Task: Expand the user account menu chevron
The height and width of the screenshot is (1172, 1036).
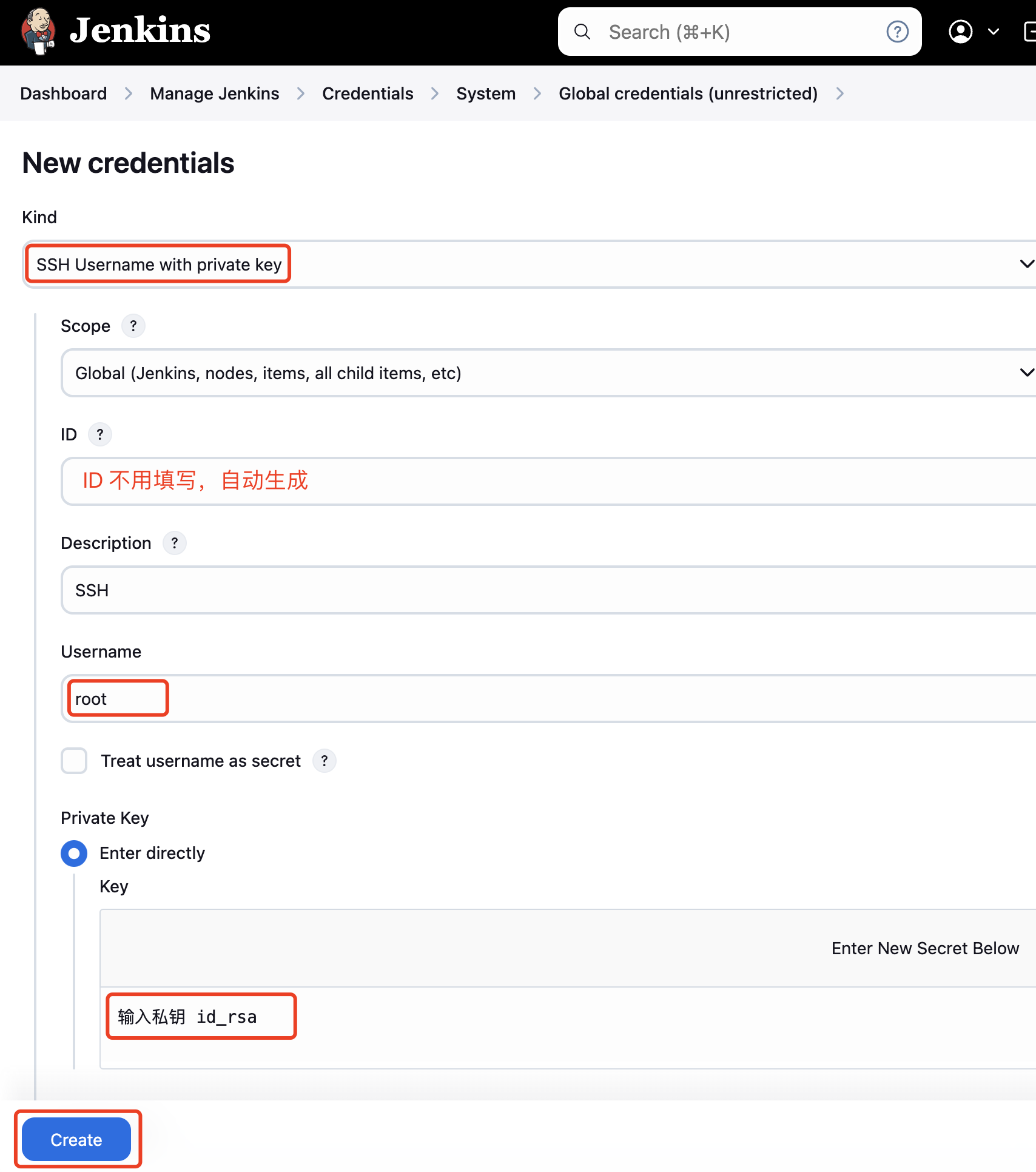Action: [994, 32]
